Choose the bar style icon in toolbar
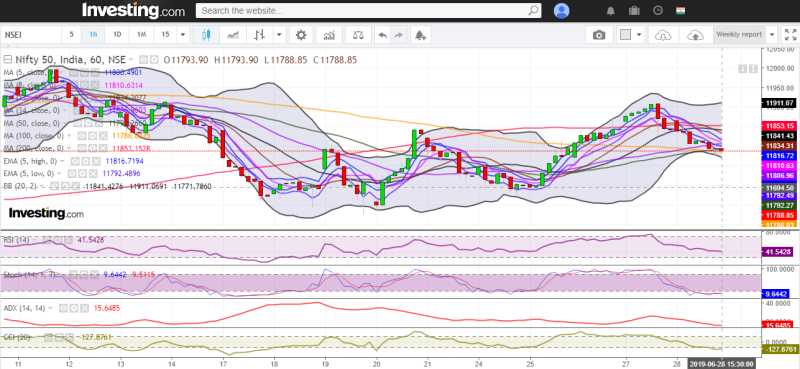The width and height of the screenshot is (800, 369). (259, 35)
